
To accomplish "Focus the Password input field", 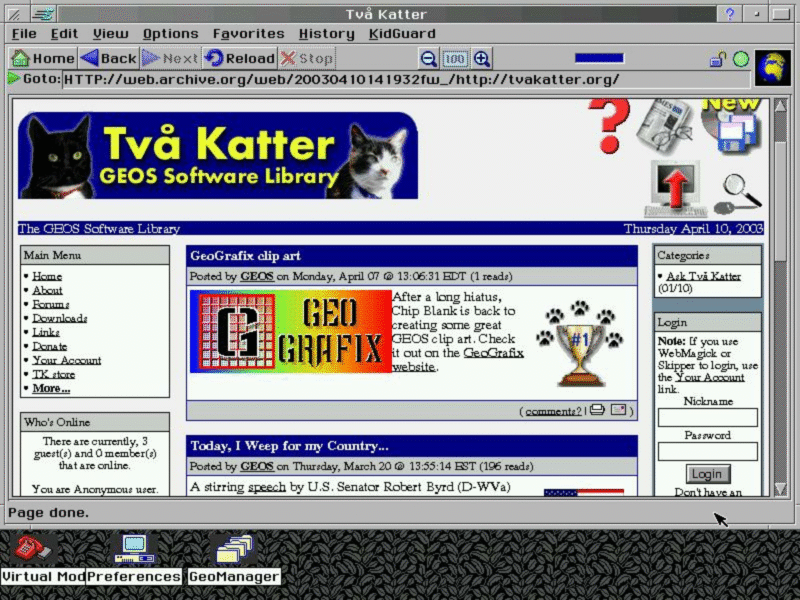I will pyautogui.click(x=707, y=451).
